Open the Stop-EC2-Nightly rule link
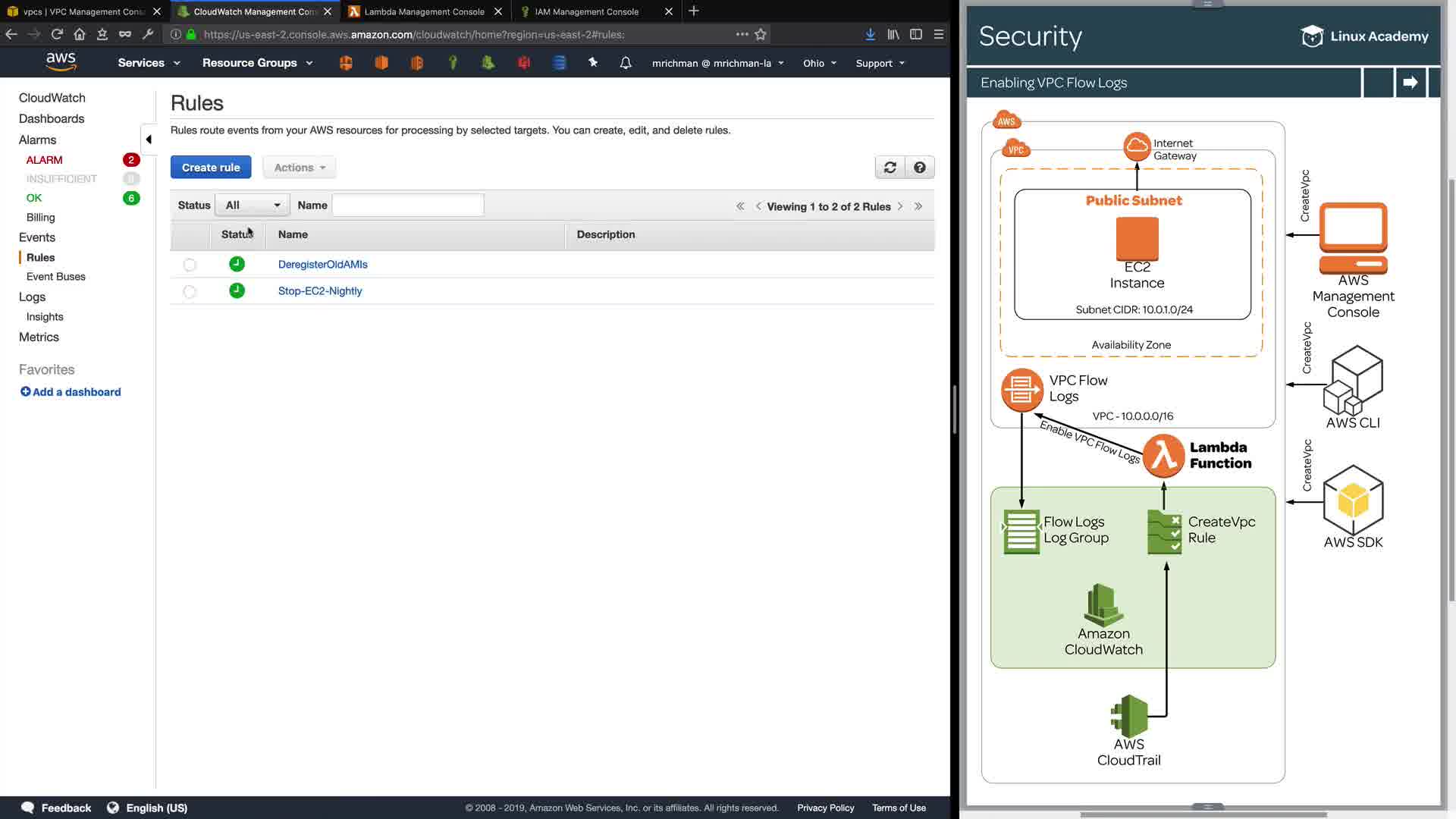This screenshot has height=819, width=1456. [320, 291]
